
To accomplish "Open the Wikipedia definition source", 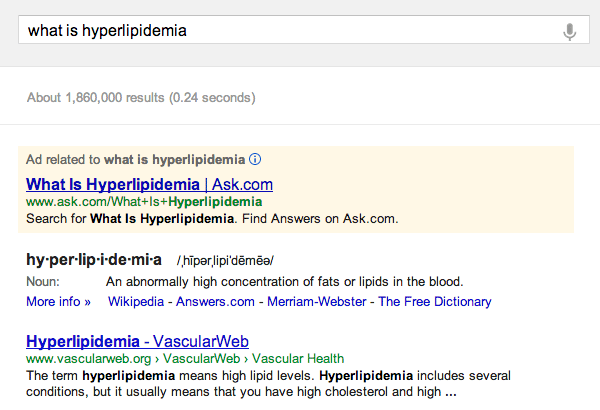I will point(141,301).
